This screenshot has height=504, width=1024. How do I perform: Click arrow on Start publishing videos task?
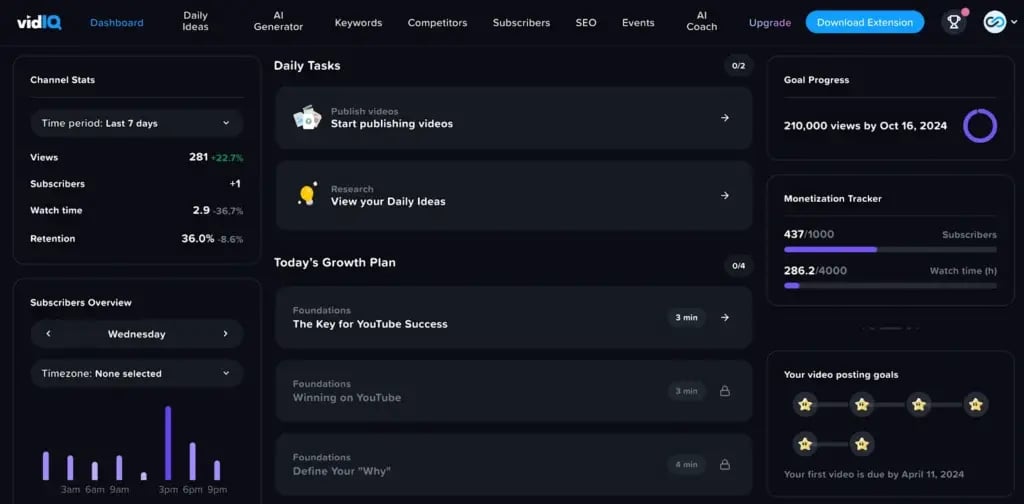[725, 118]
